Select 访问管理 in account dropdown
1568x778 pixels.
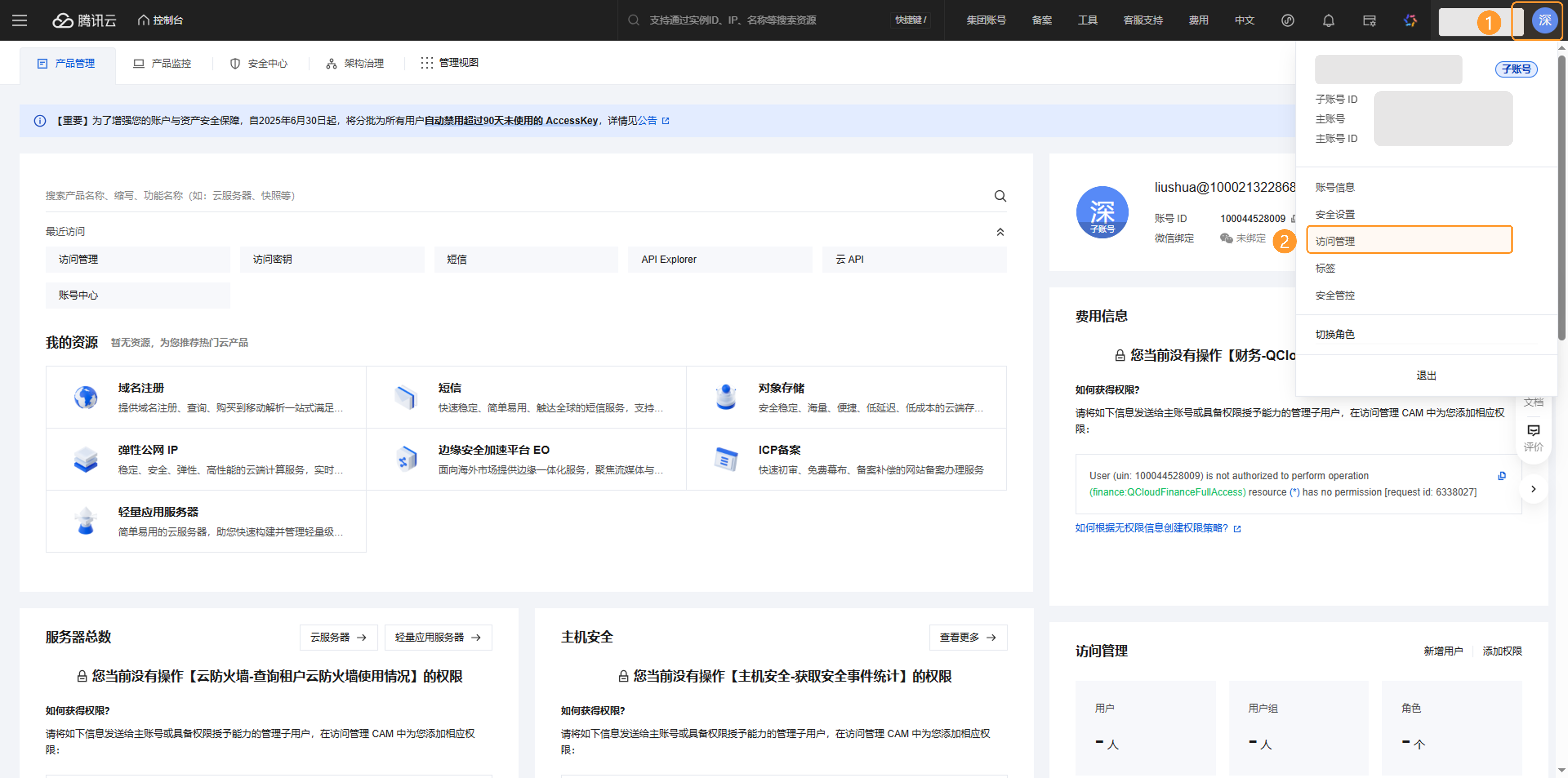1408,240
